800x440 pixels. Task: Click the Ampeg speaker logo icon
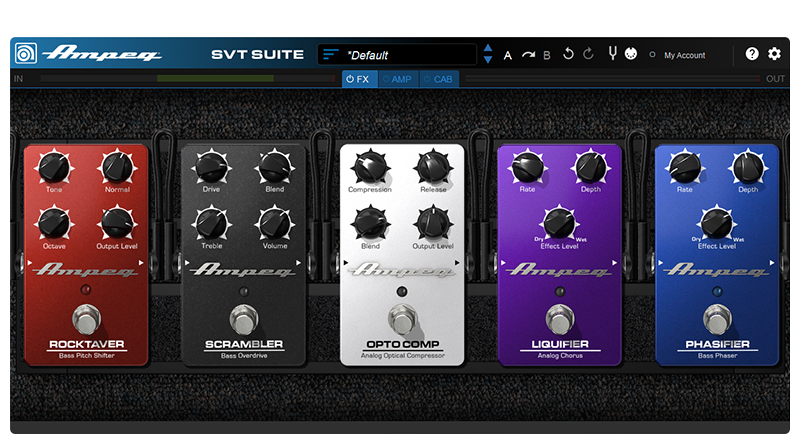(26, 54)
